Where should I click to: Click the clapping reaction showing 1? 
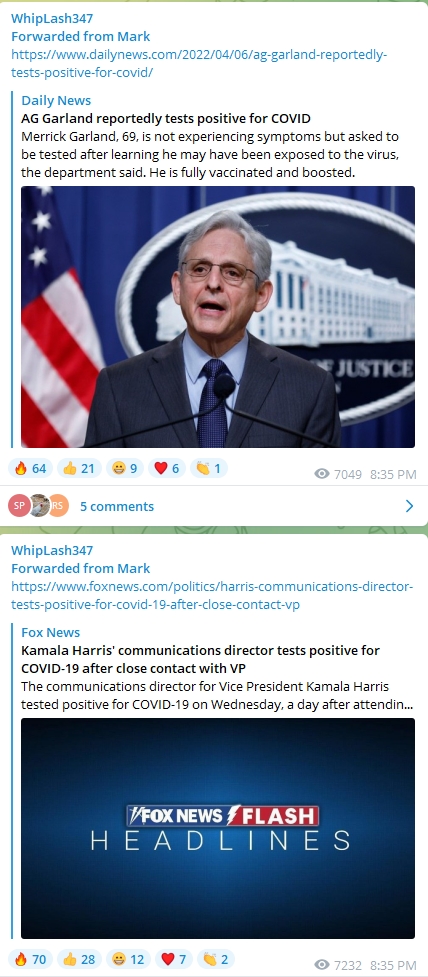point(209,468)
